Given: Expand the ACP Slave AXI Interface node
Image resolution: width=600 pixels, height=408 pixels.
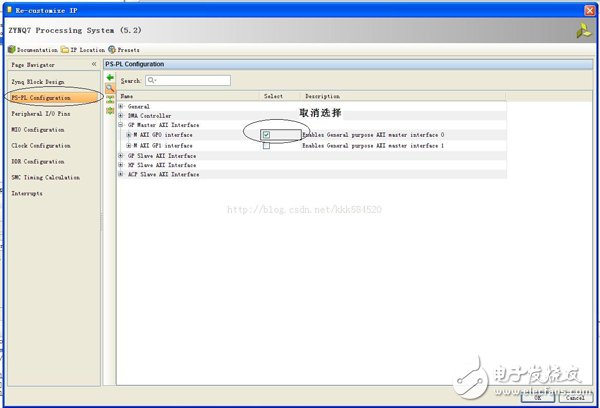Looking at the screenshot, I should click(x=121, y=174).
